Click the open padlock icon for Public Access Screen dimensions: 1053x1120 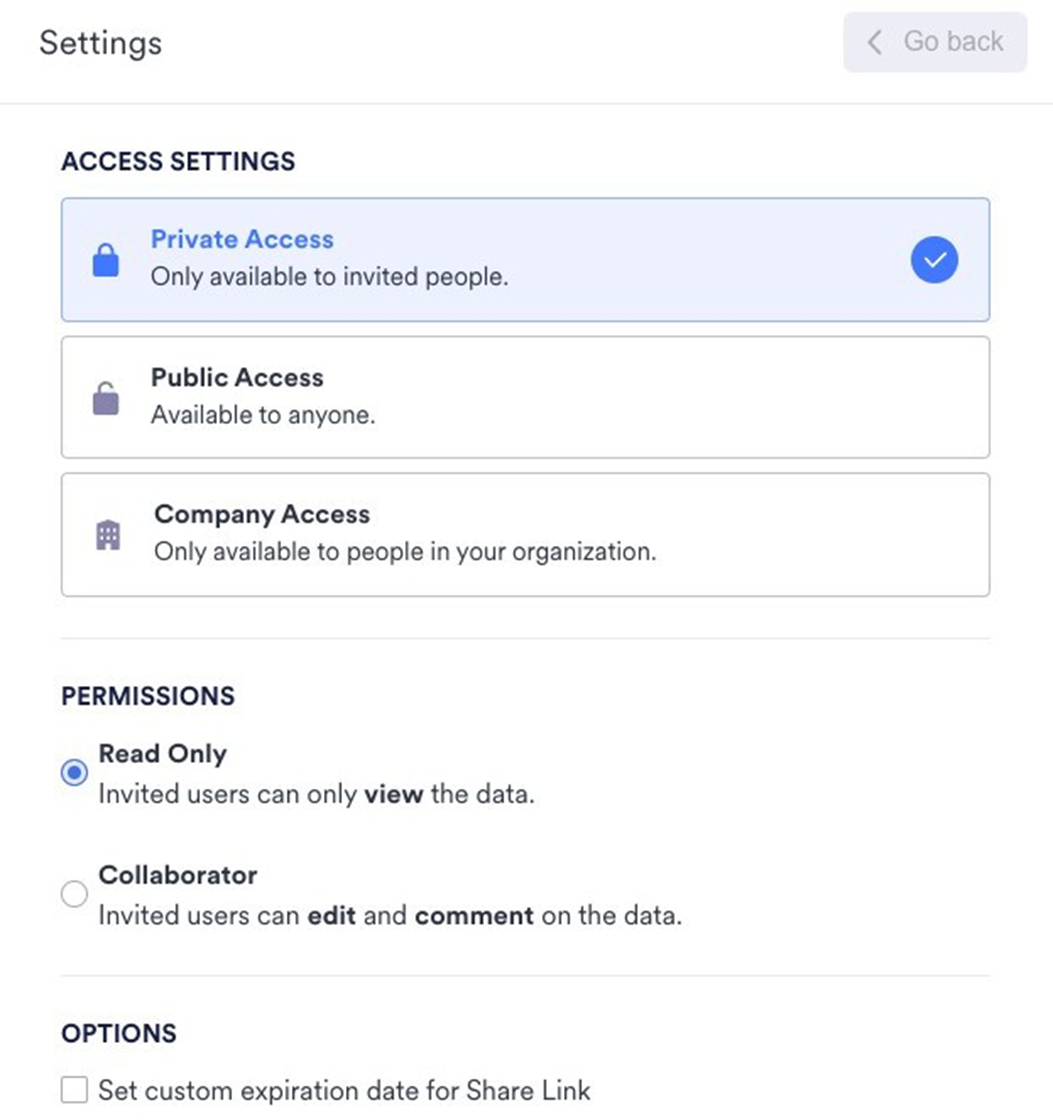click(x=105, y=398)
